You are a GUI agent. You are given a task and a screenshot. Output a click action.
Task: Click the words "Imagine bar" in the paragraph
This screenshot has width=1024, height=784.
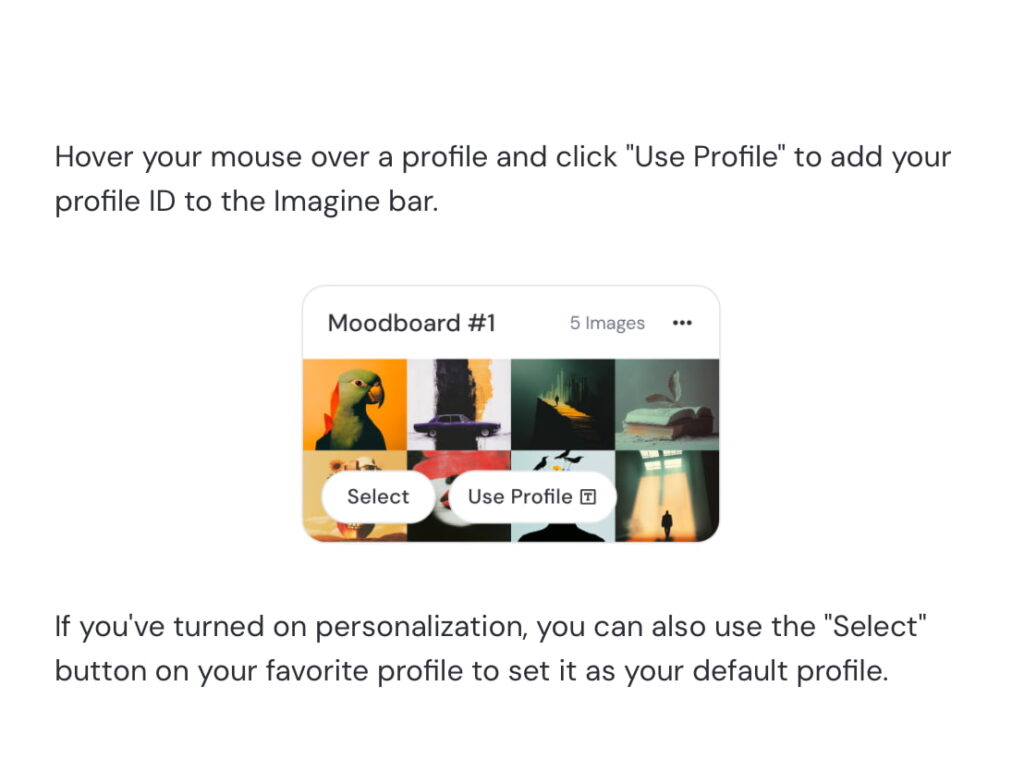(355, 201)
